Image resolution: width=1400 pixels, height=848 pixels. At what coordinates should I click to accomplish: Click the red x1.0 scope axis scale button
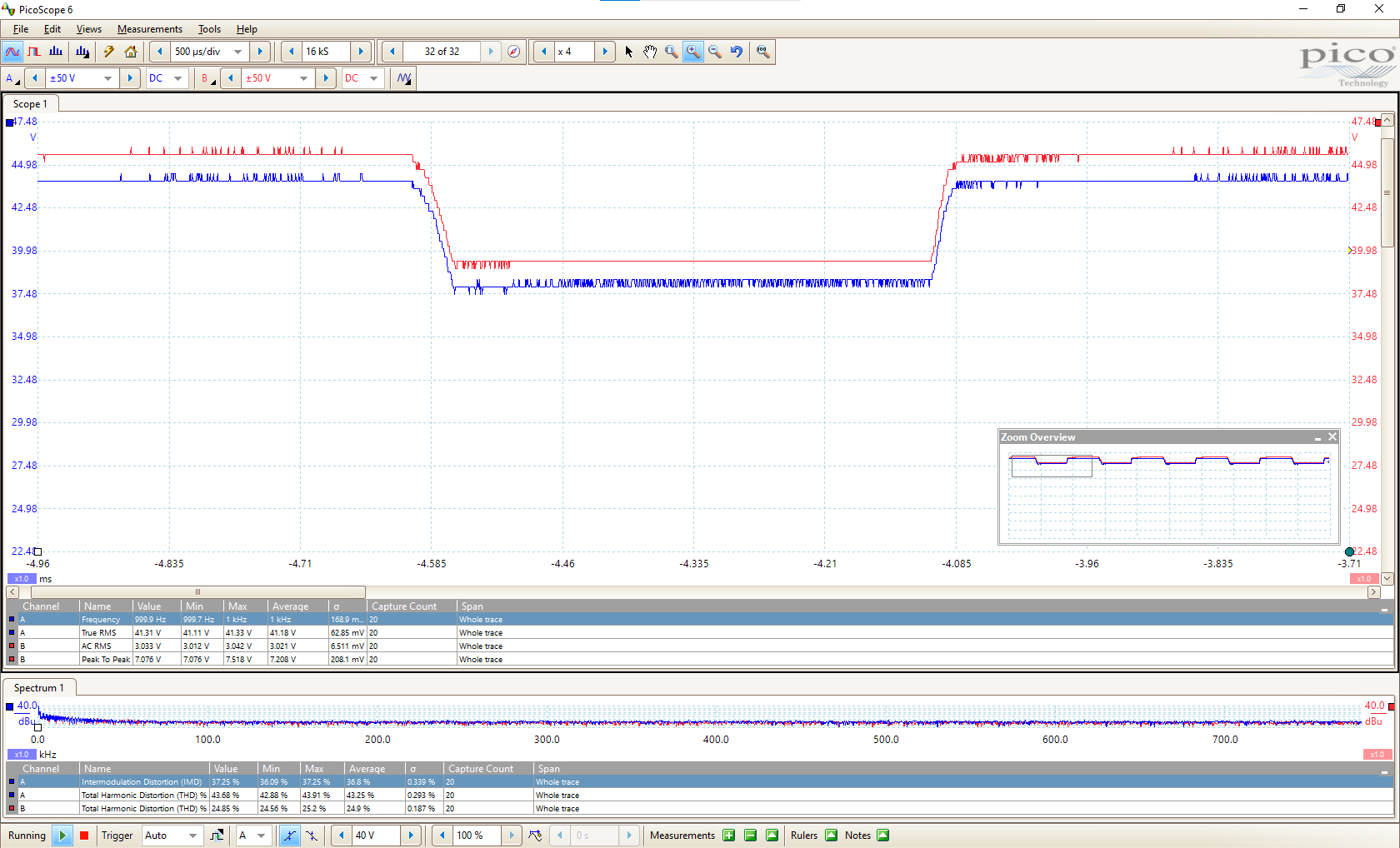coord(1364,579)
